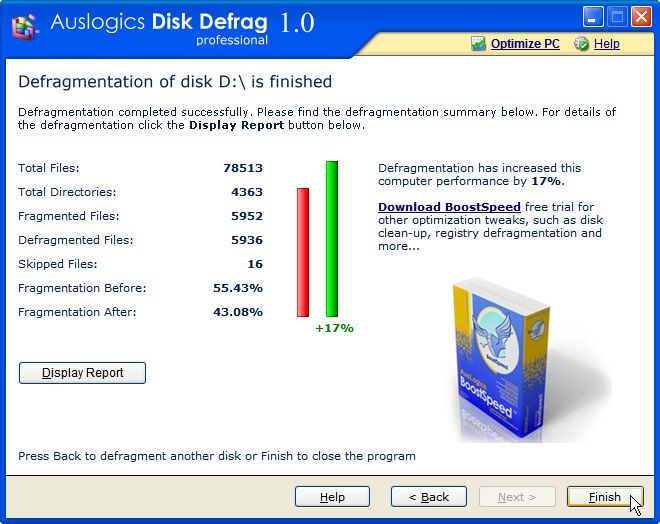This screenshot has width=660, height=524.
Task: Follow the Download BoostSpeed link
Action: (449, 207)
